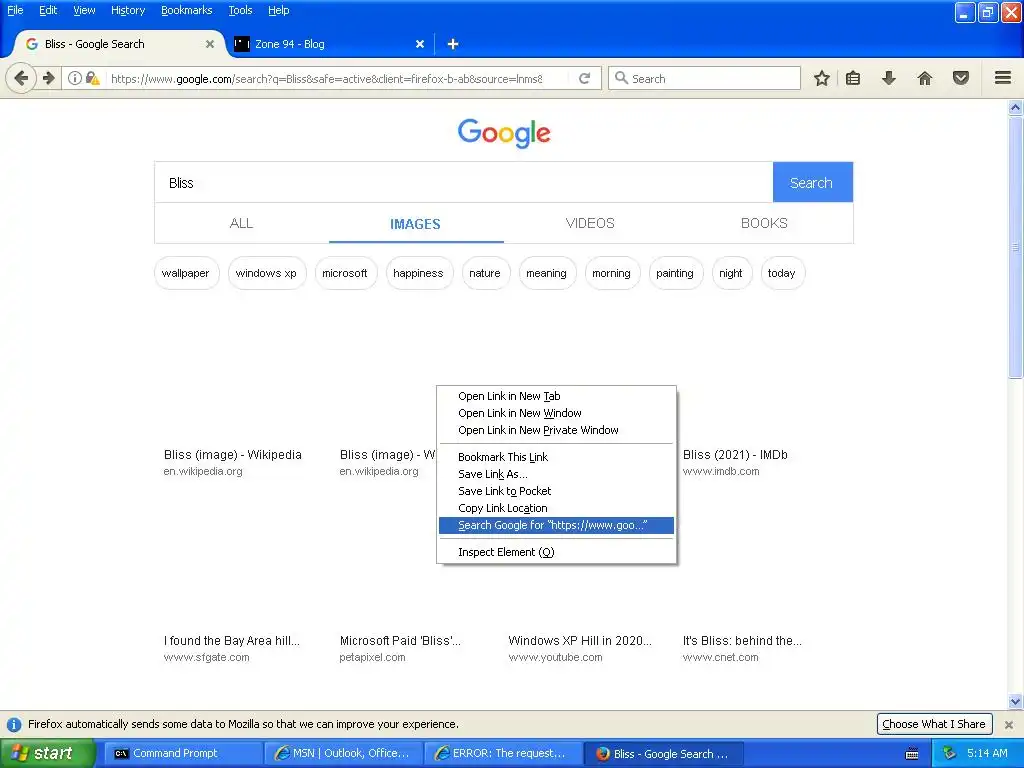Click the magnifier icon in search box
The width and height of the screenshot is (1024, 768).
pyautogui.click(x=621, y=78)
